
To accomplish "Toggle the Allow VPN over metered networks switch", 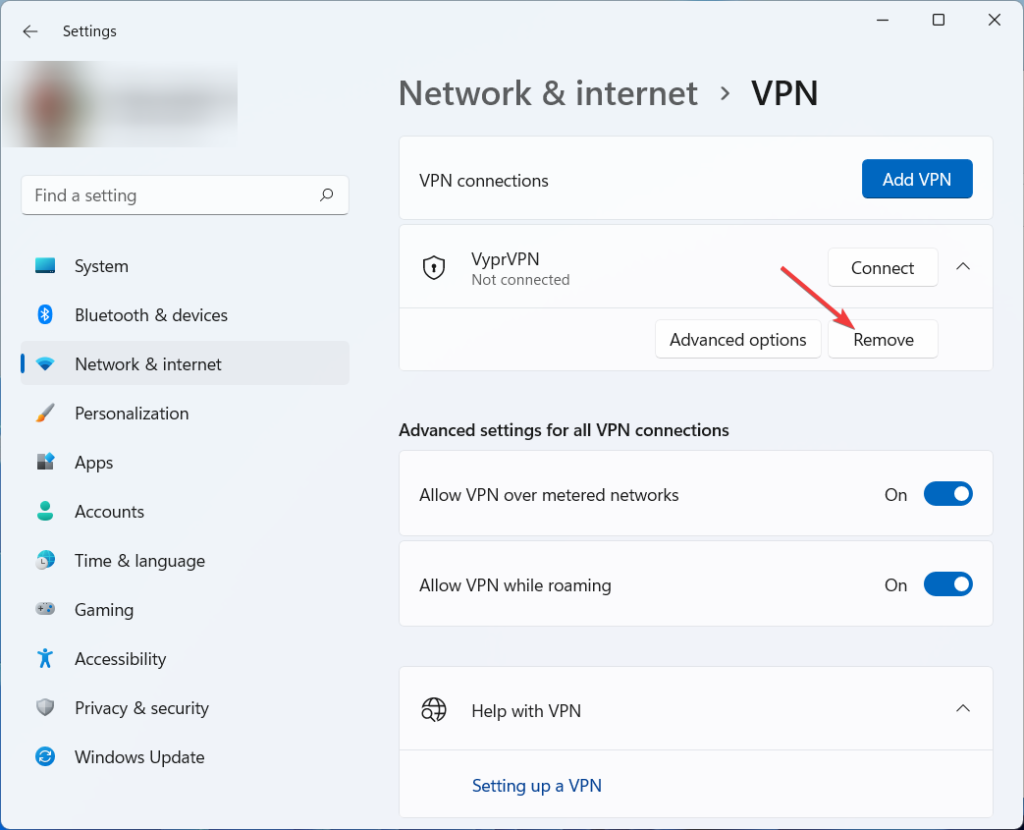I will click(x=948, y=493).
